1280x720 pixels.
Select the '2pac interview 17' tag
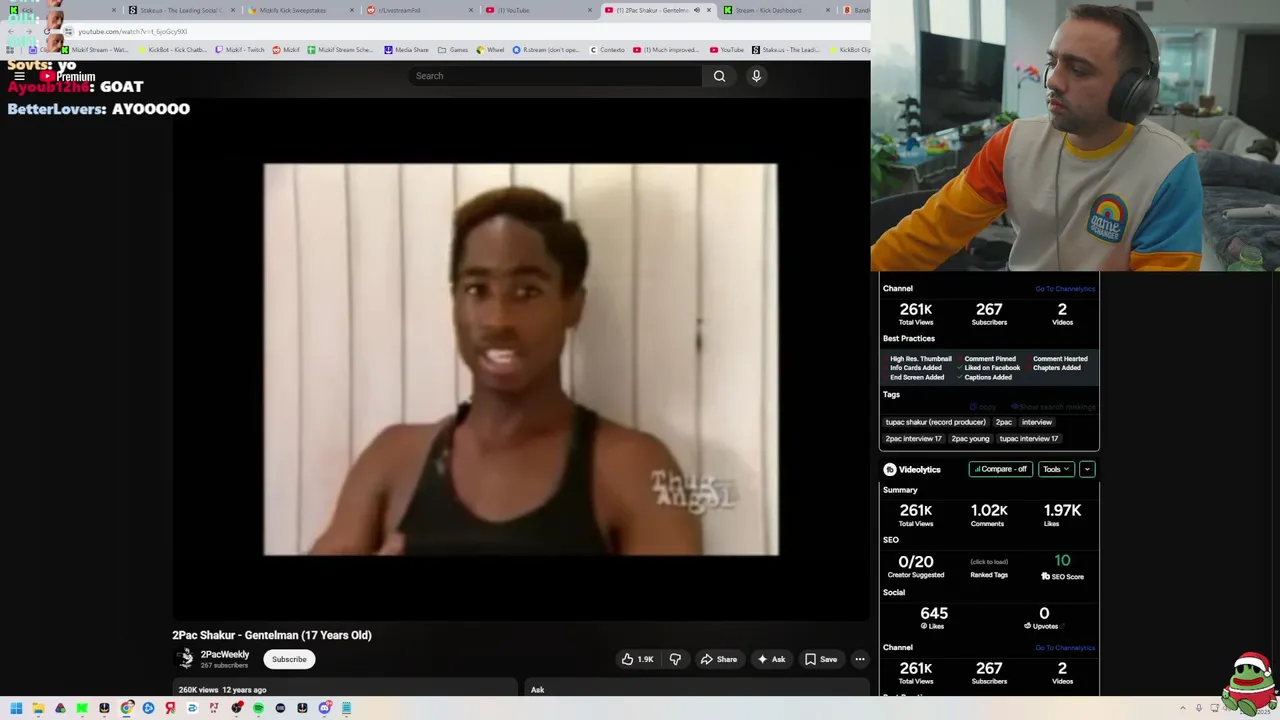(x=913, y=438)
